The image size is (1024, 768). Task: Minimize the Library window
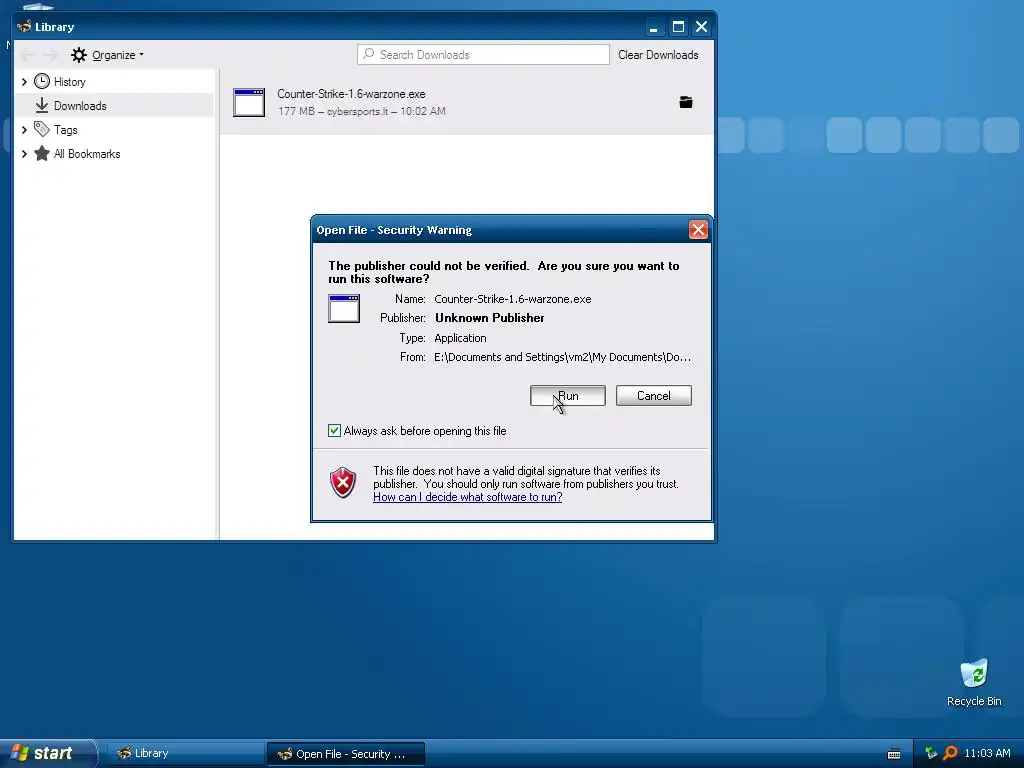pos(653,27)
